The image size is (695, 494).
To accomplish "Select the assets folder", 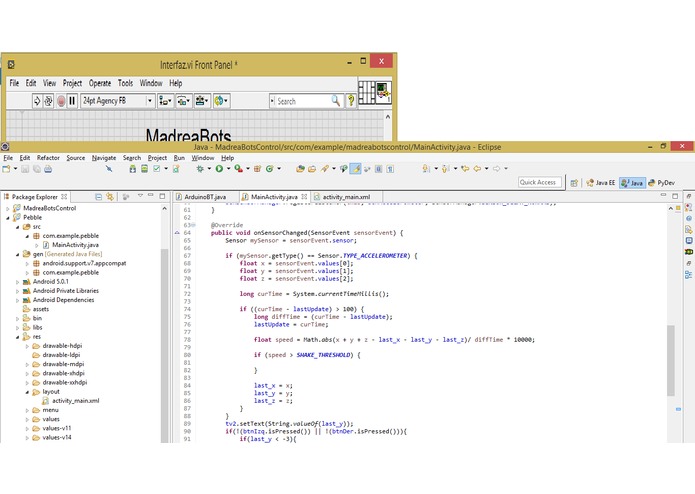I will coord(41,309).
